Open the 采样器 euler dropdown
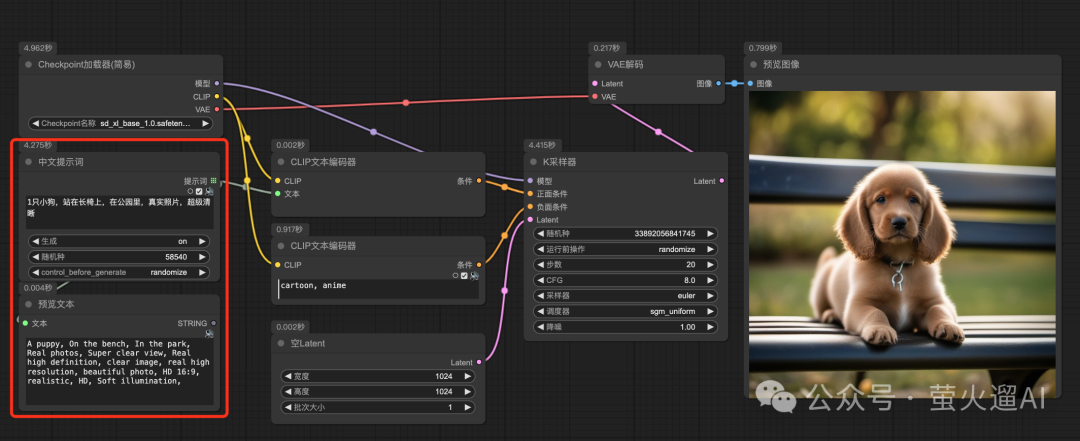The image size is (1080, 441). pos(625,295)
